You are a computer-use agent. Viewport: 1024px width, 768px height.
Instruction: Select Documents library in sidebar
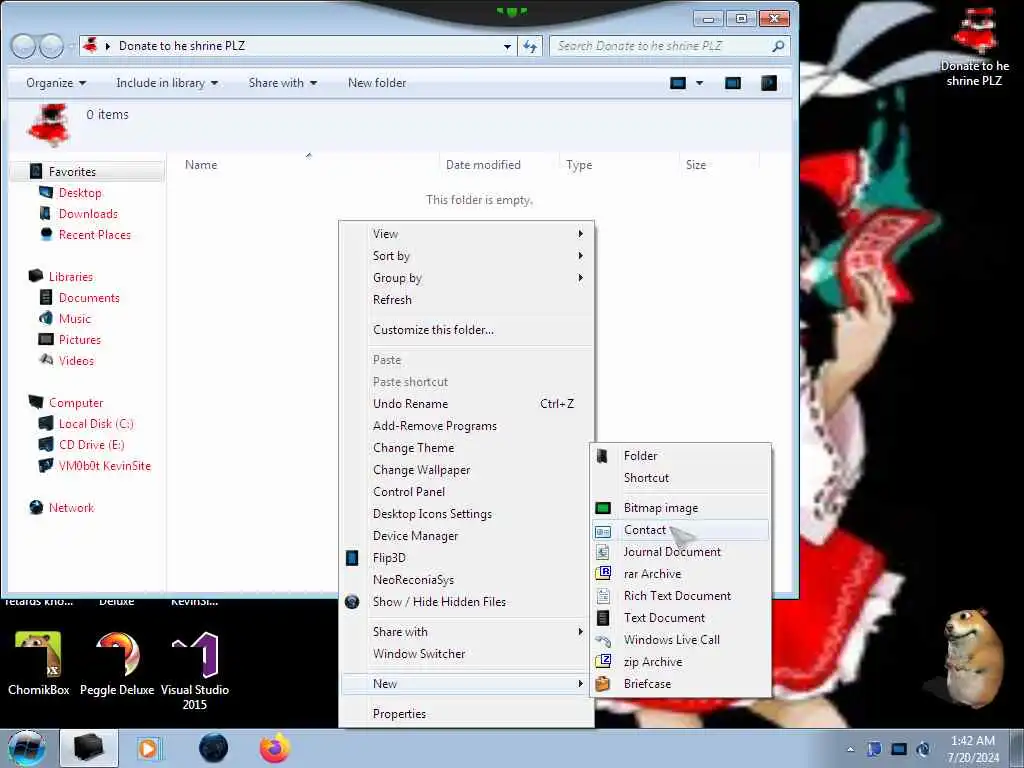click(x=89, y=298)
